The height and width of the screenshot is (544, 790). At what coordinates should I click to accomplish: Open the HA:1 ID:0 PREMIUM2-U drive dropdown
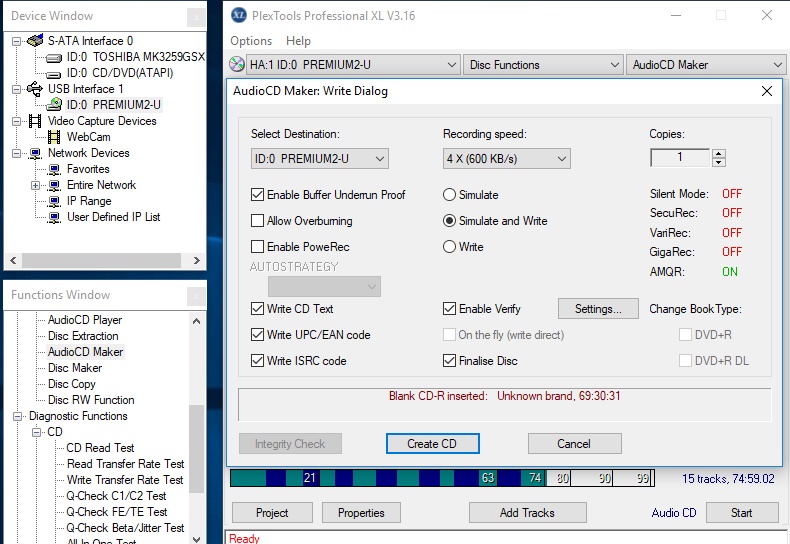[353, 64]
